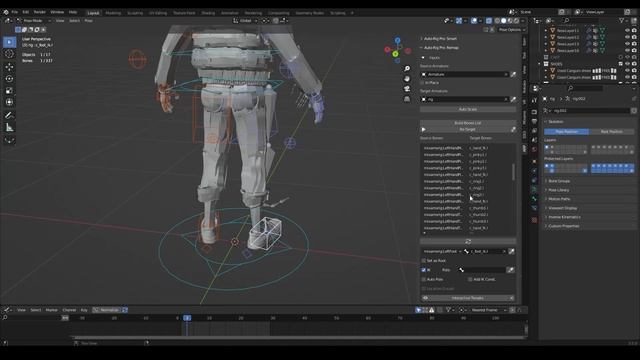Viewport: 640px width, 360px height.
Task: Select the Pose Position button
Action: point(566,131)
